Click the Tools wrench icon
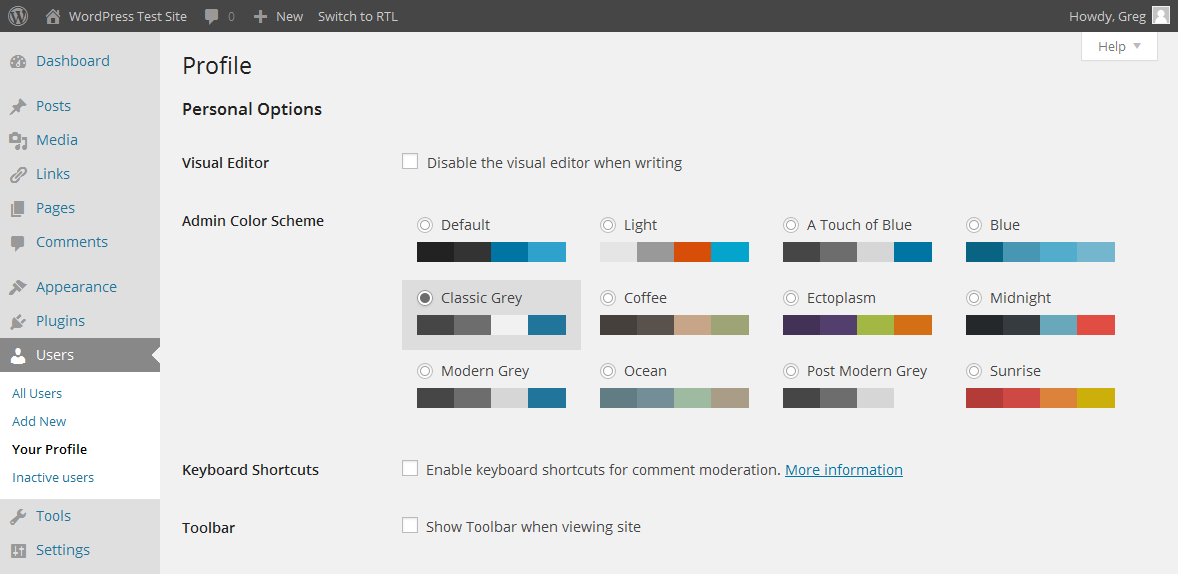Image resolution: width=1178 pixels, height=574 pixels. [x=18, y=516]
